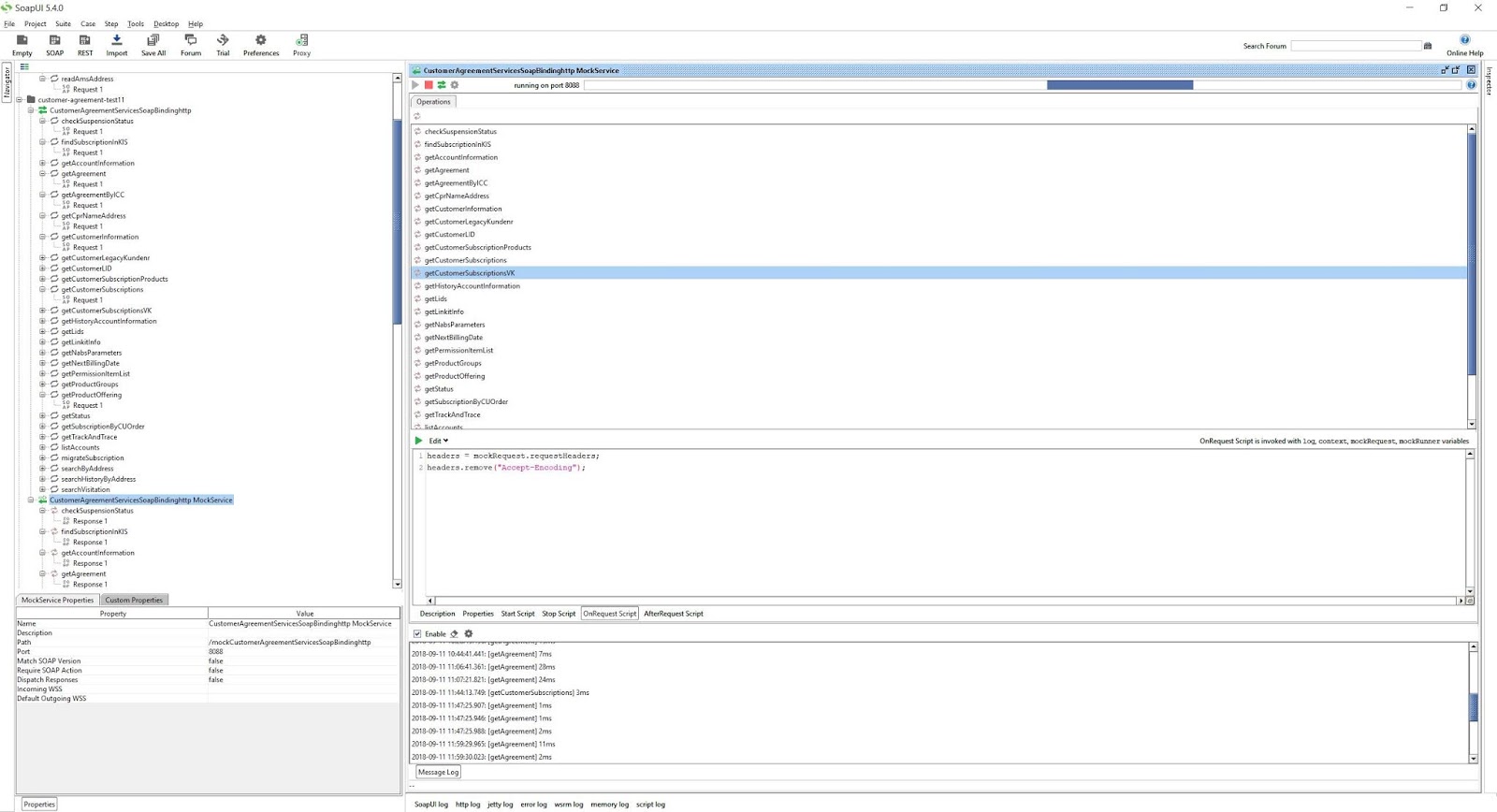Screen dimensions: 1497x812
Task: Expand the migrateSubscription tree node
Action: [42, 458]
